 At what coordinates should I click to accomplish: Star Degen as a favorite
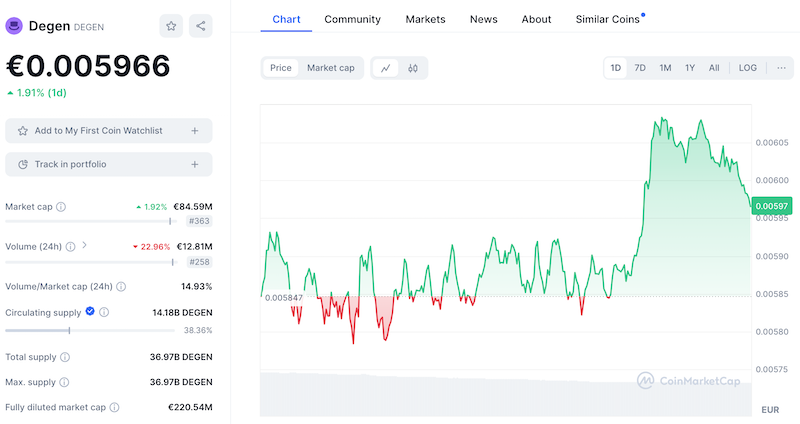pos(171,26)
